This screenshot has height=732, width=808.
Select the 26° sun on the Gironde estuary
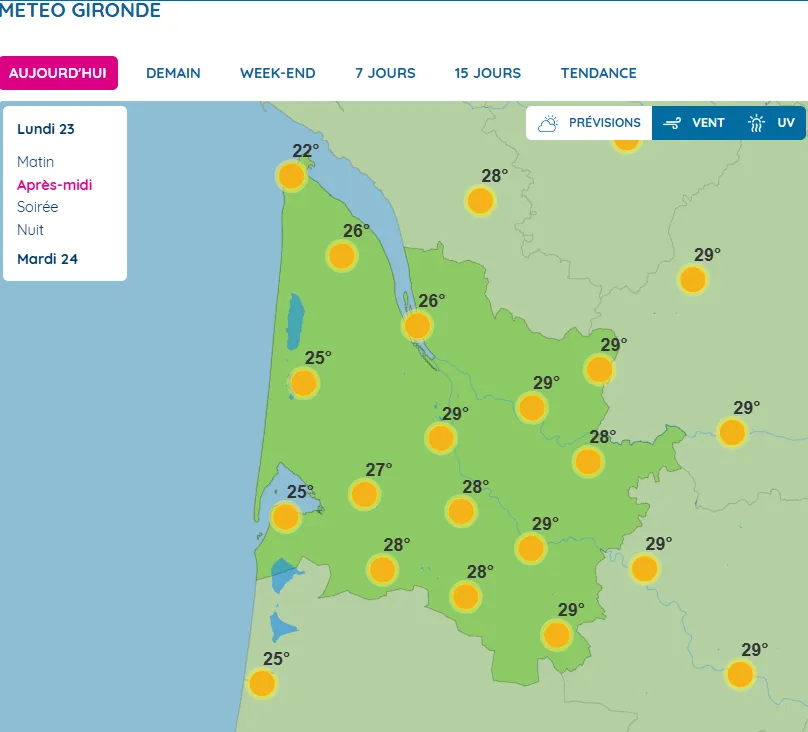[417, 326]
